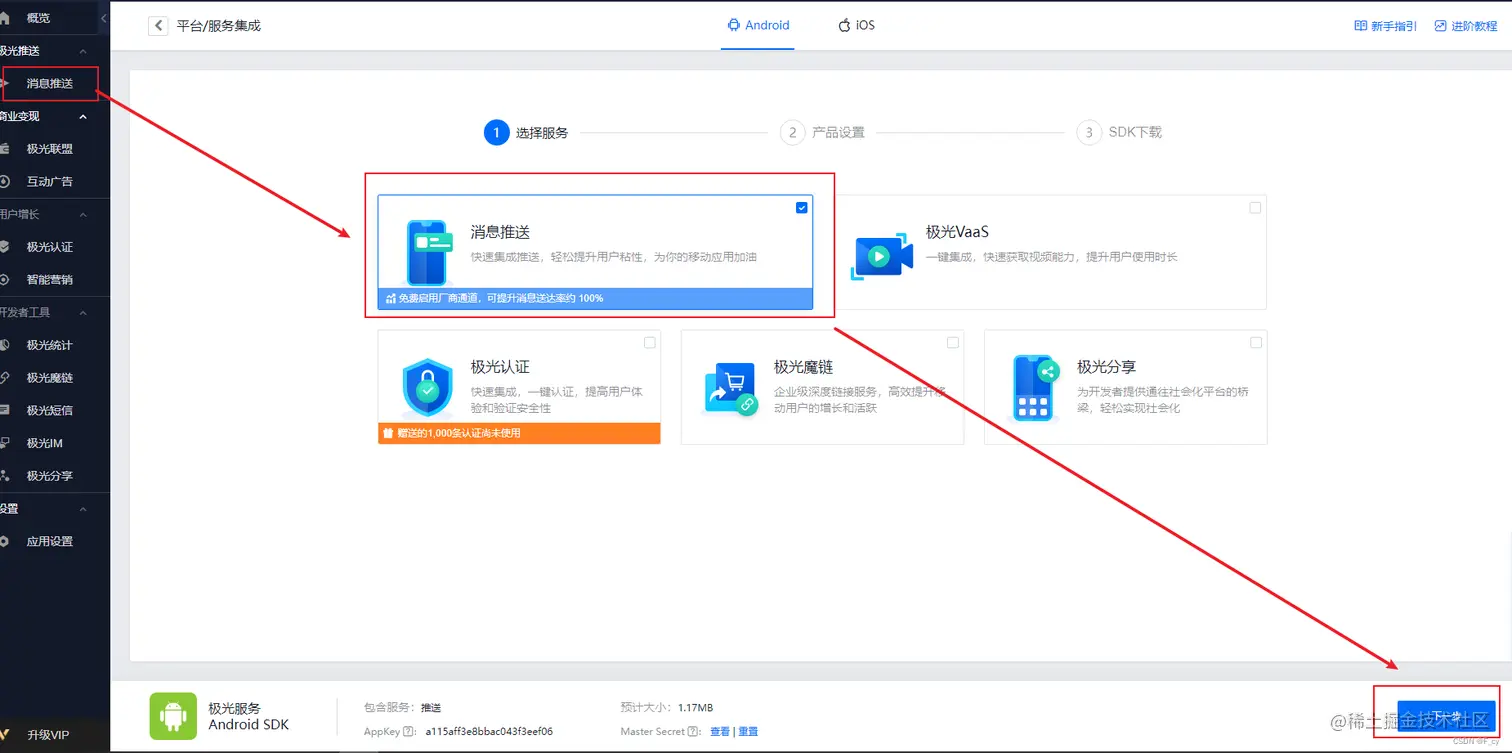The image size is (1512, 753).
Task: Click the 极光服务 Android SDK label
Action: point(249,716)
